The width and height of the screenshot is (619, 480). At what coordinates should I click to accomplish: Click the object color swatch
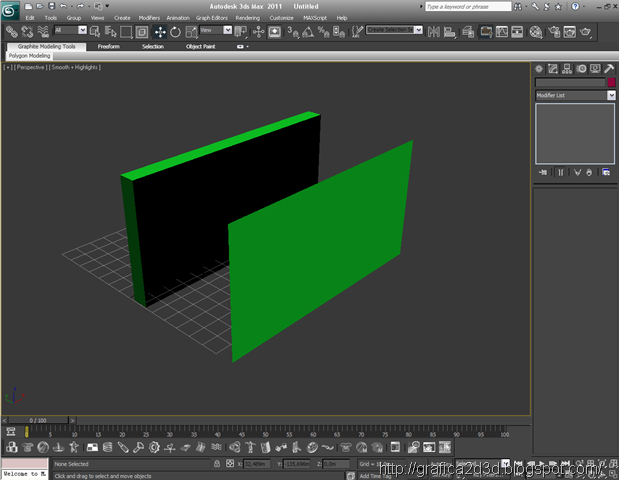(x=611, y=82)
